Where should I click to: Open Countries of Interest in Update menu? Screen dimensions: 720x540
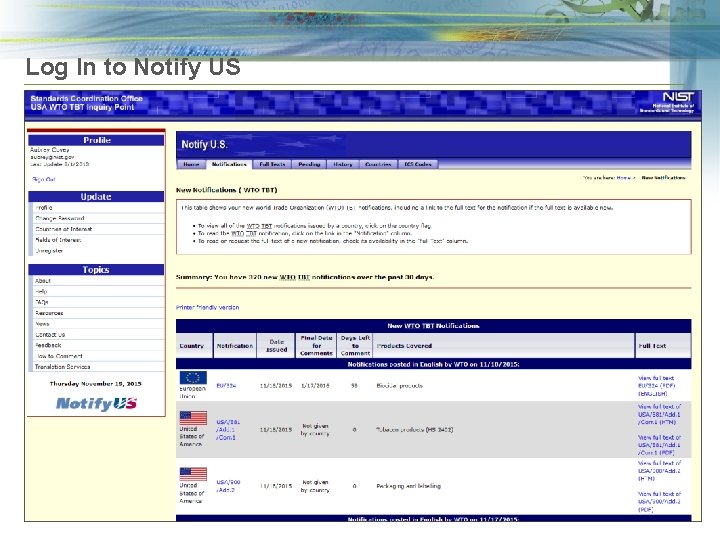click(x=63, y=229)
